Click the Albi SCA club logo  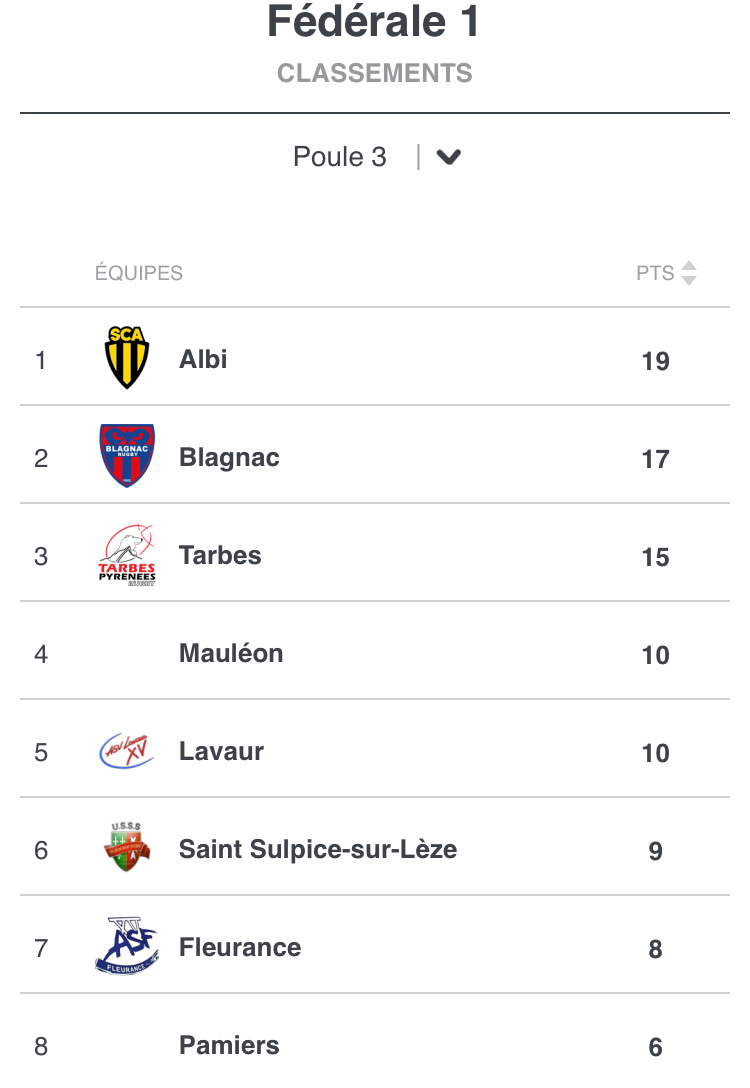[127, 357]
